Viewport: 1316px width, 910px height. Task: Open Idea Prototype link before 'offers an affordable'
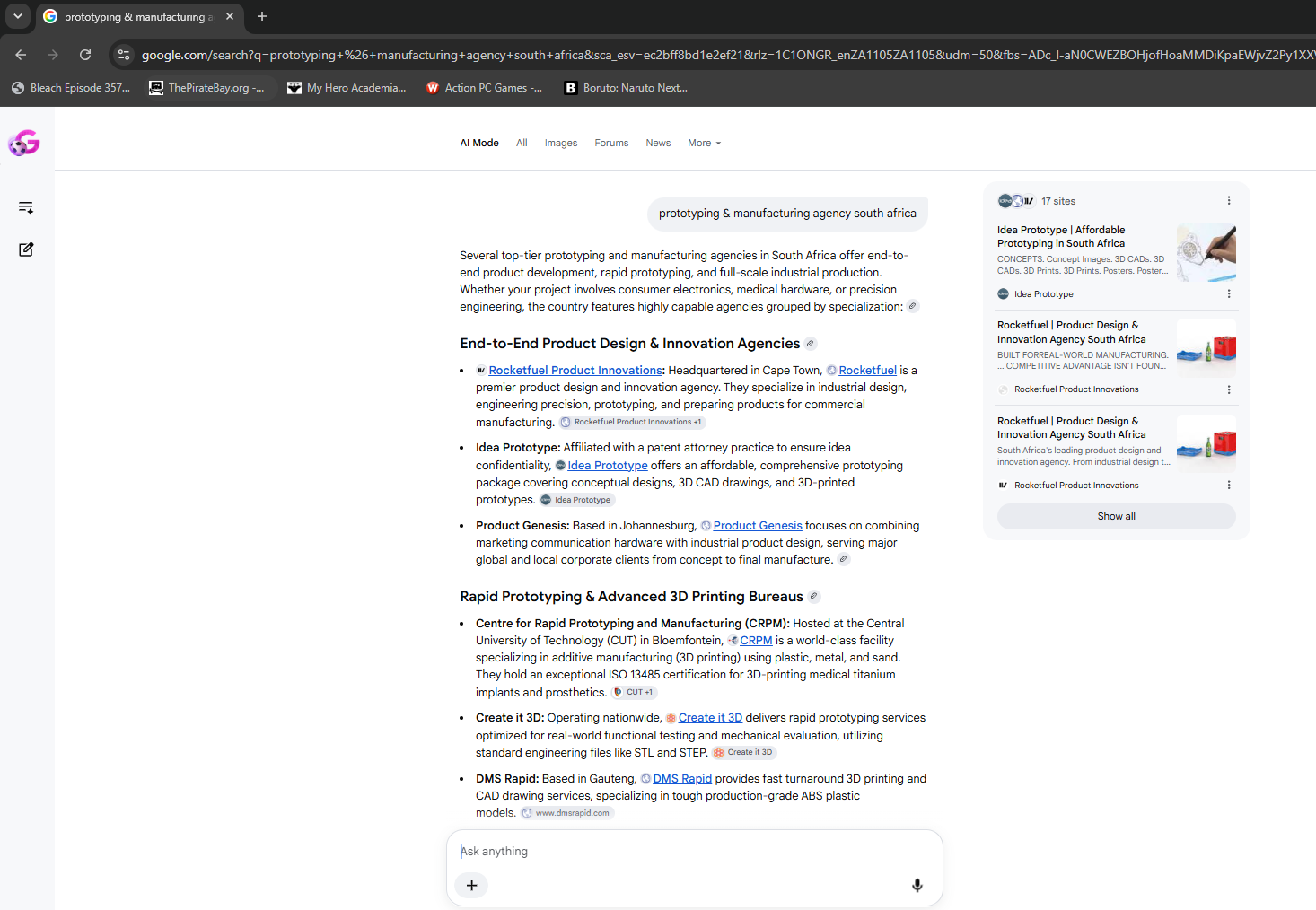(608, 465)
